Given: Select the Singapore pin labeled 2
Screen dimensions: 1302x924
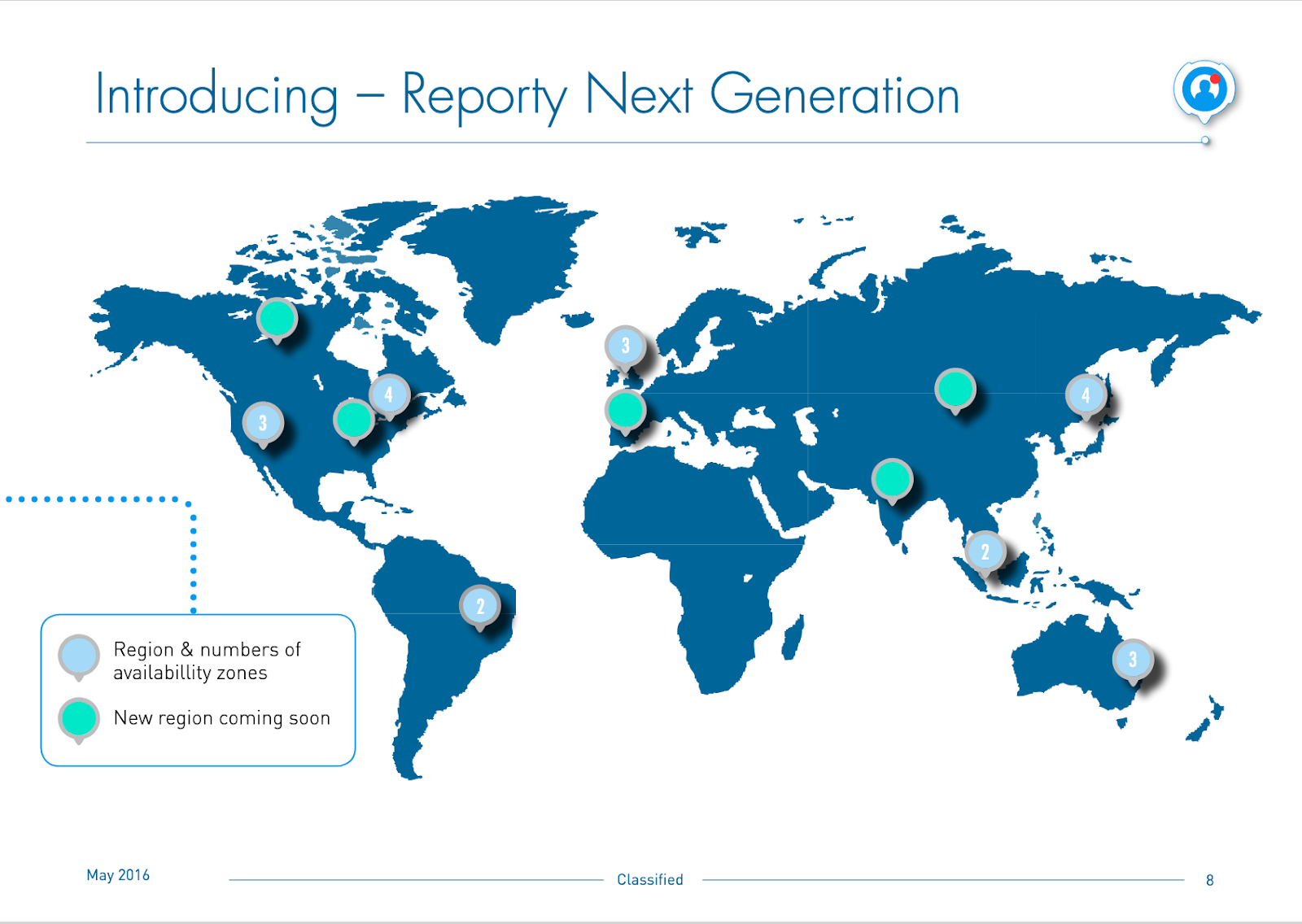Looking at the screenshot, I should (985, 554).
